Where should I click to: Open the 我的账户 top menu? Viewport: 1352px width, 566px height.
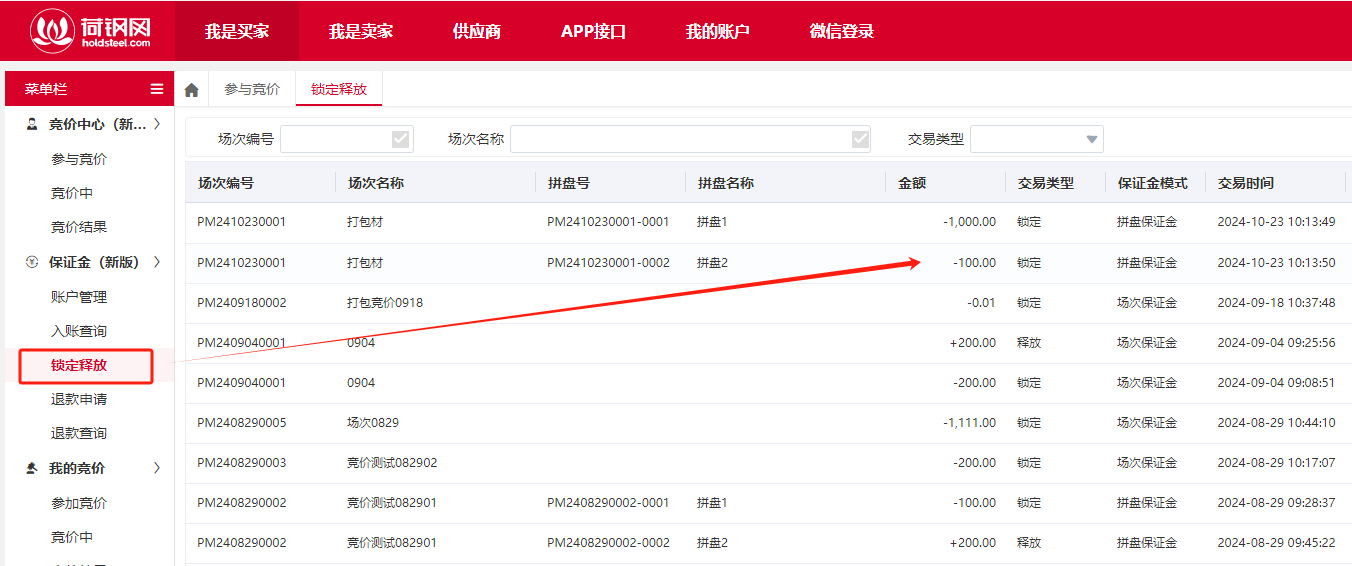[x=717, y=31]
